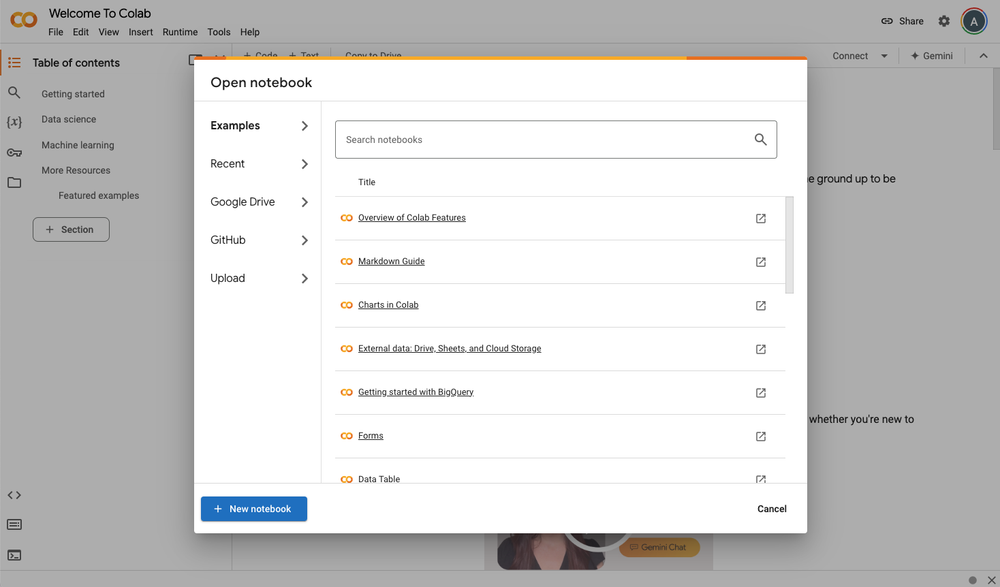This screenshot has width=1000, height=587.
Task: Open the Forms notebook link
Action: point(371,436)
